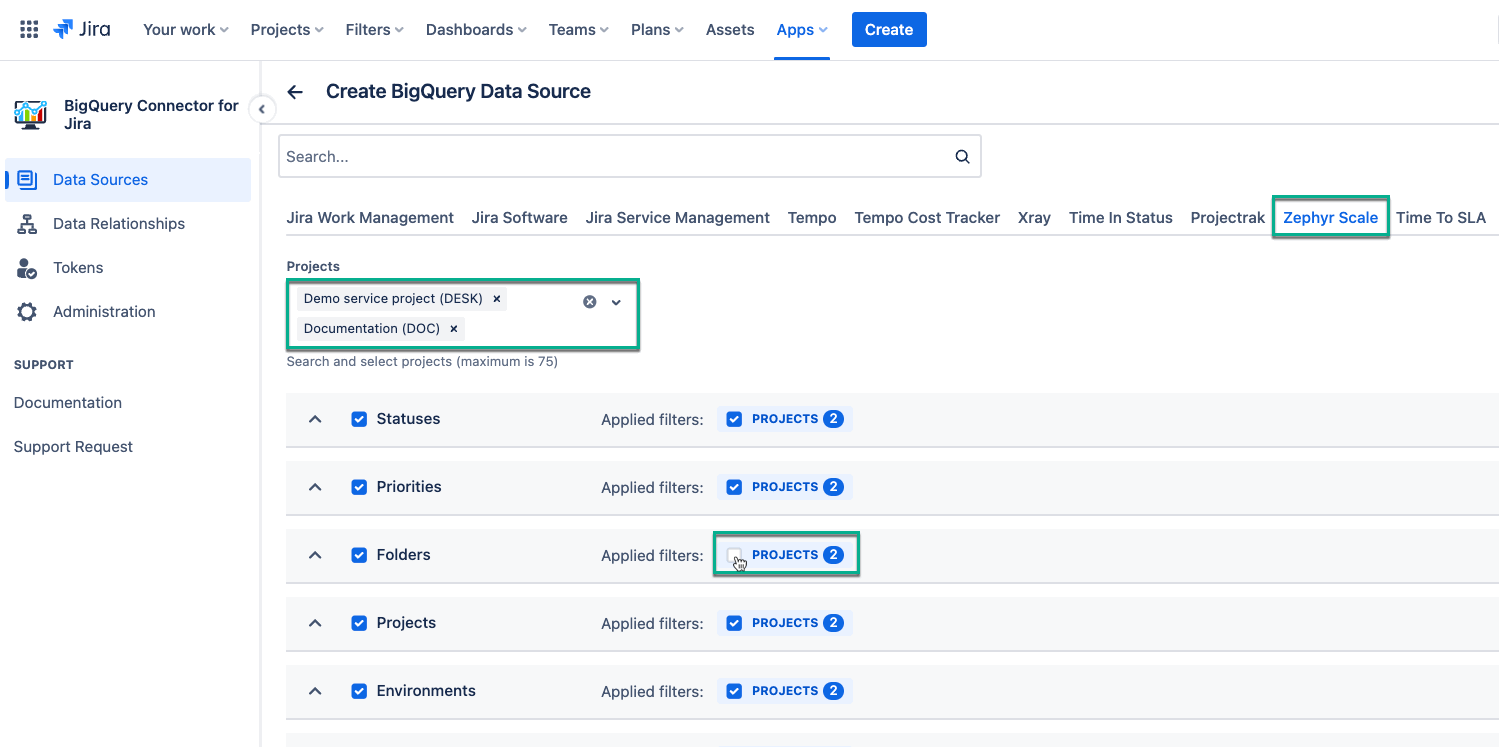Select the Jira Service Management tab
1499x747 pixels.
[x=677, y=218]
